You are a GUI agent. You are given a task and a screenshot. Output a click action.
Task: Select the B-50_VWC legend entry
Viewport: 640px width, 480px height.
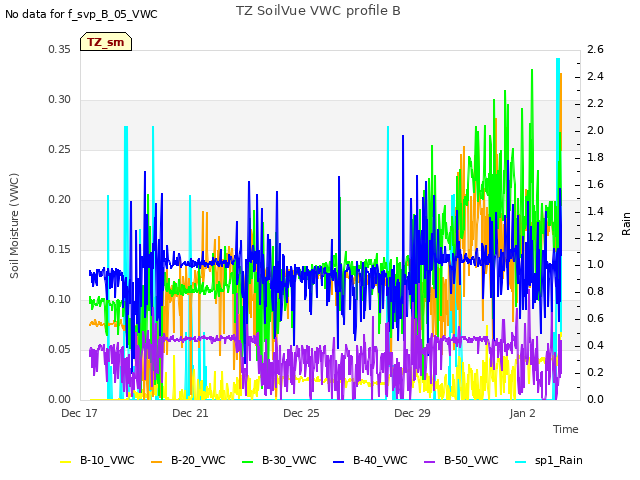(461, 460)
